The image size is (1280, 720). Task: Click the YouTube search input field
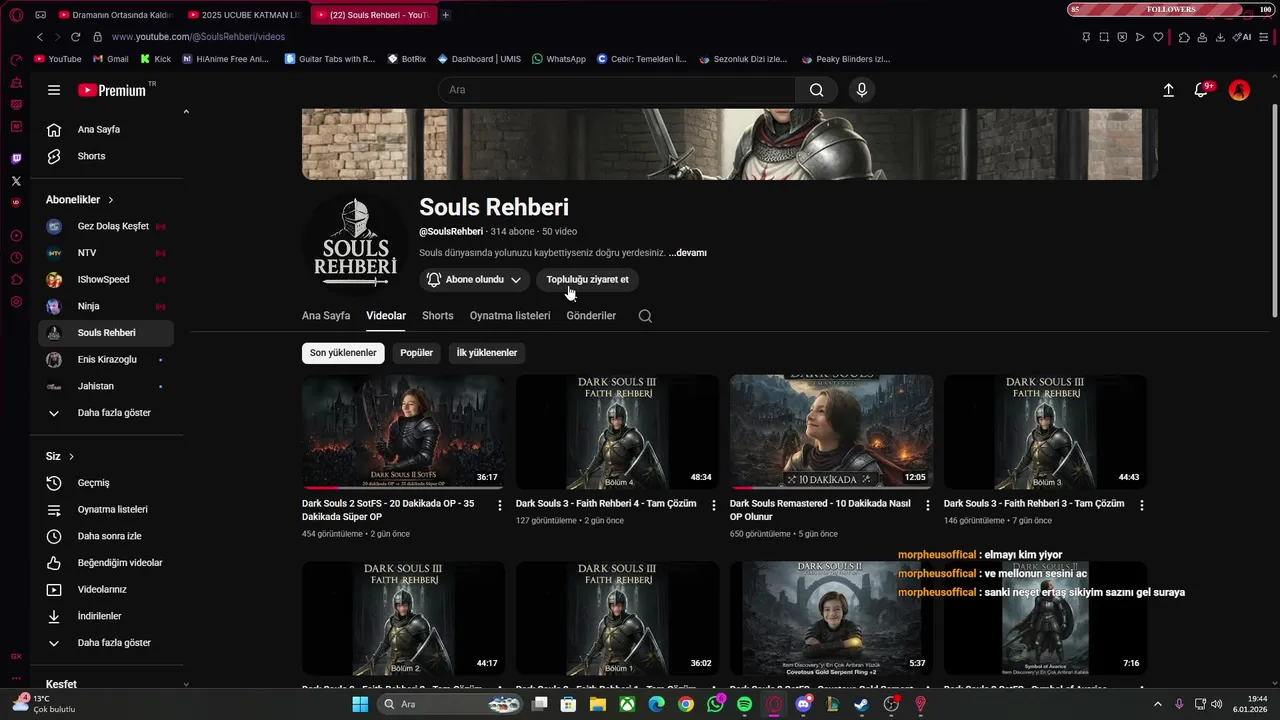tap(617, 90)
